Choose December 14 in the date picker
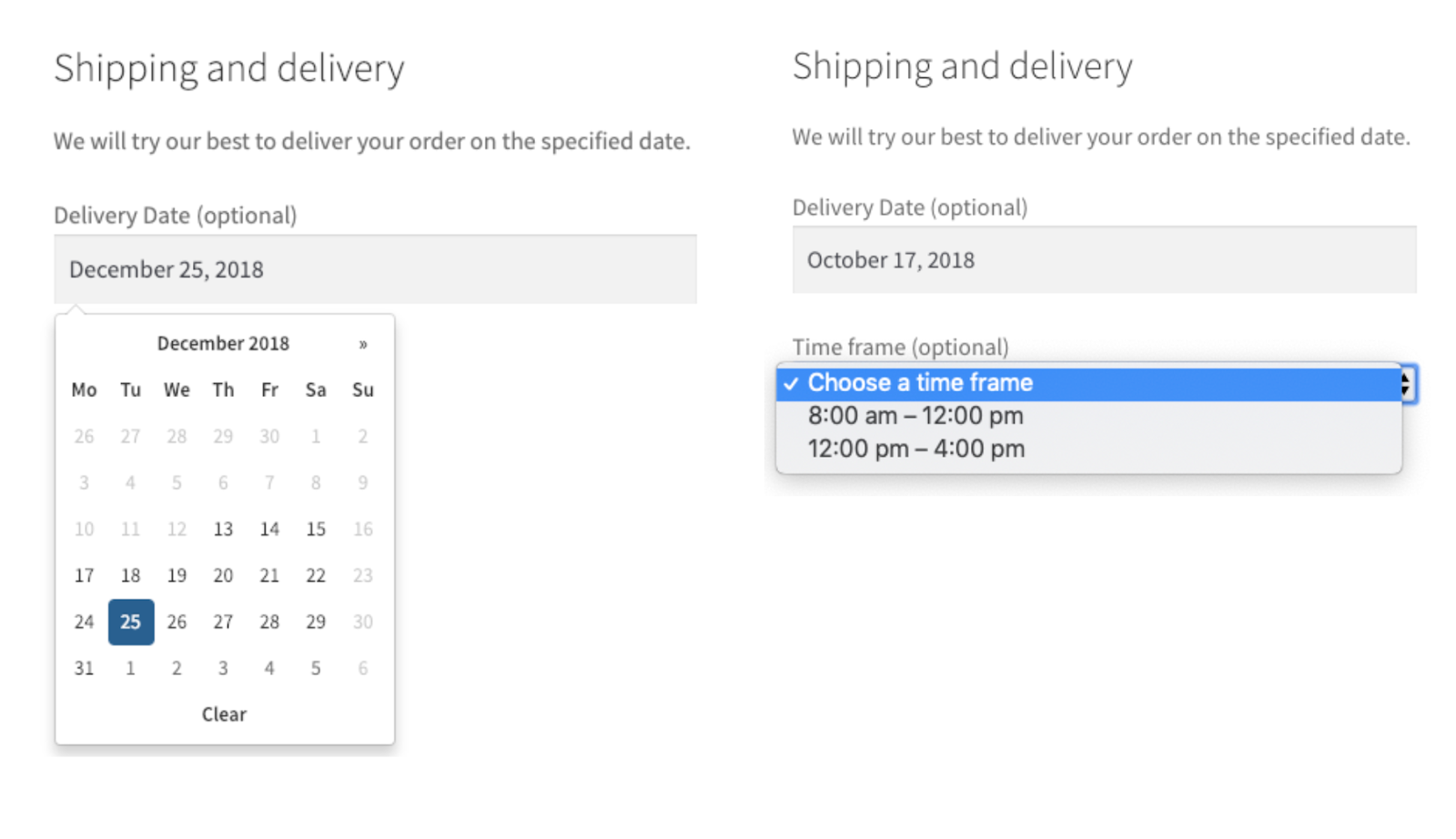Viewport: 1456px width, 839px height. coord(269,529)
